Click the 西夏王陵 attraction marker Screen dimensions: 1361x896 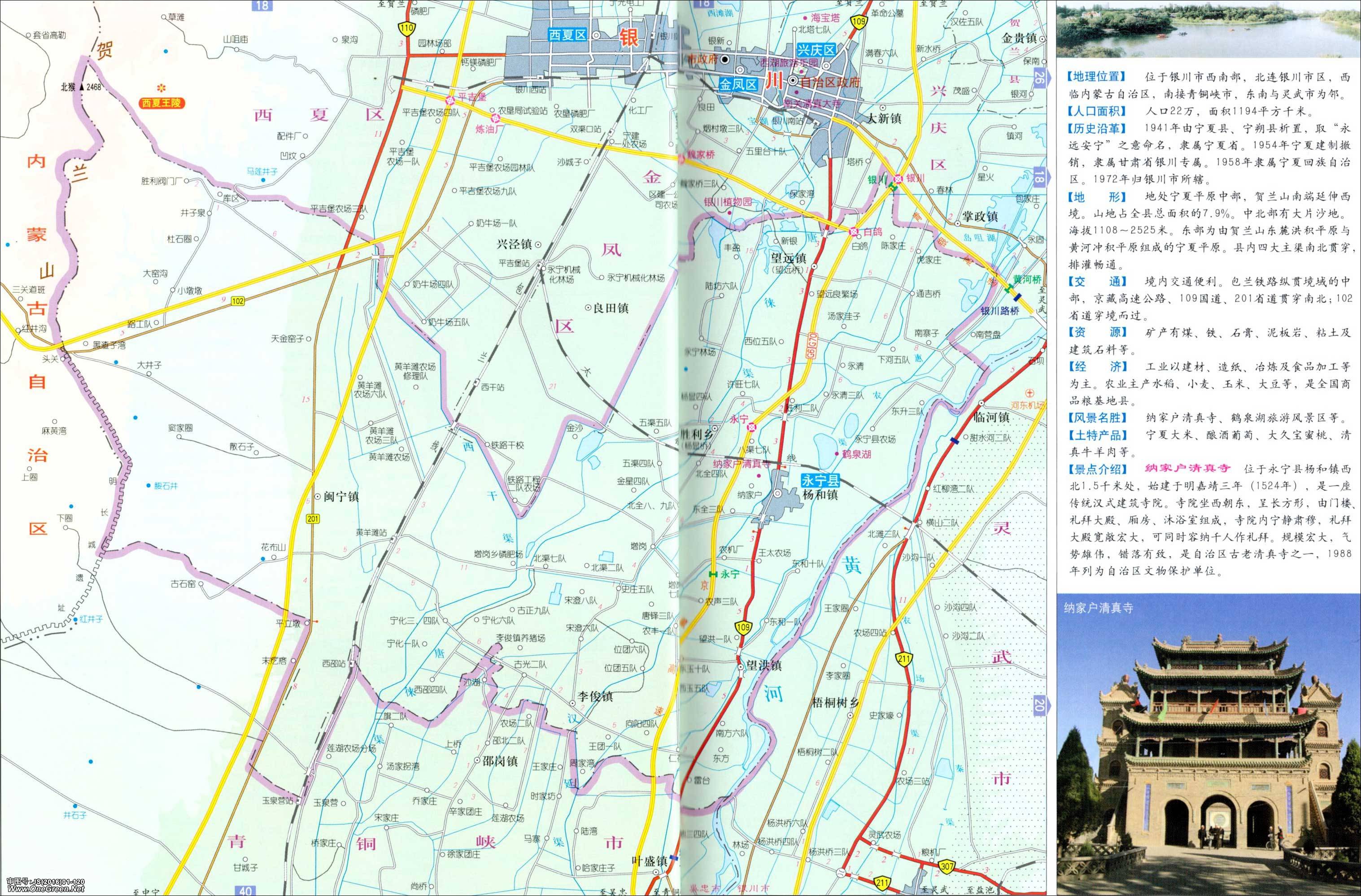point(162,87)
